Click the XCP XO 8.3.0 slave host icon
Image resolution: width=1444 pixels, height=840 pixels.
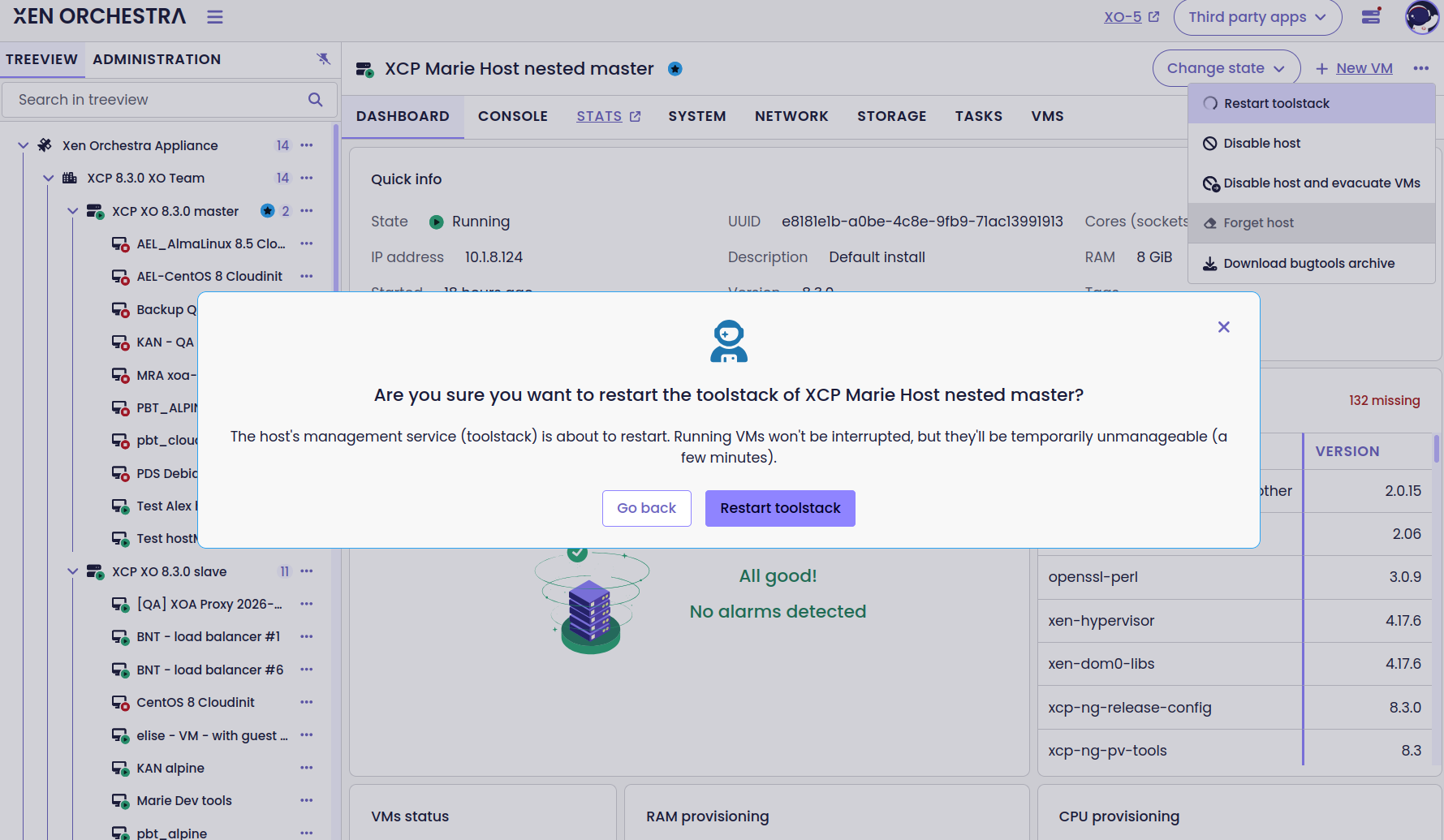click(96, 572)
